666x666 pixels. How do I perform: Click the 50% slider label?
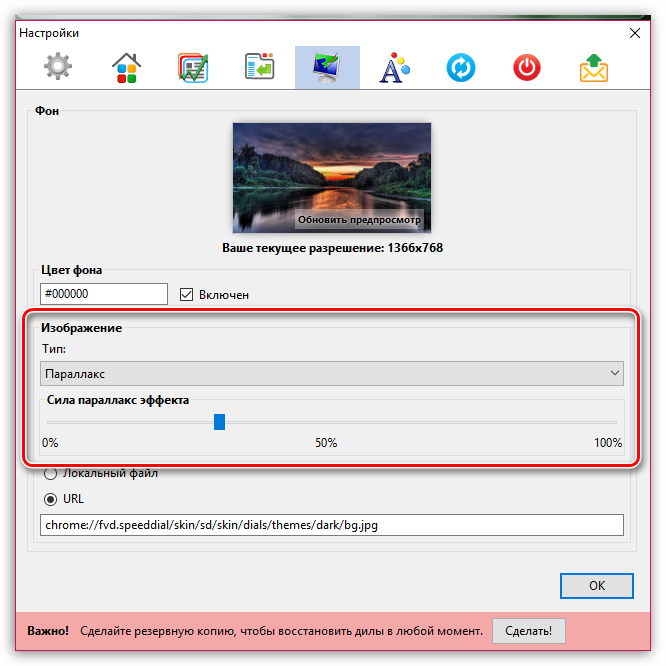pyautogui.click(x=326, y=443)
